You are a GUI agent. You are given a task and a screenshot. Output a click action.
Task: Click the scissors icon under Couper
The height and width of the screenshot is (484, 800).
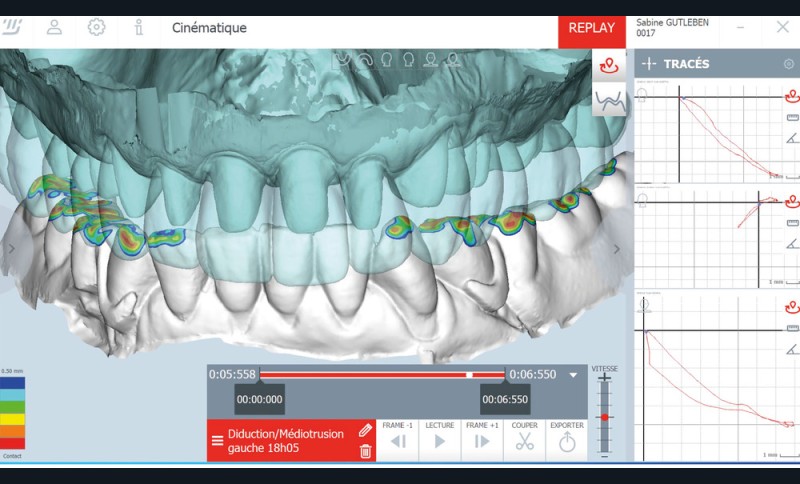coord(524,441)
